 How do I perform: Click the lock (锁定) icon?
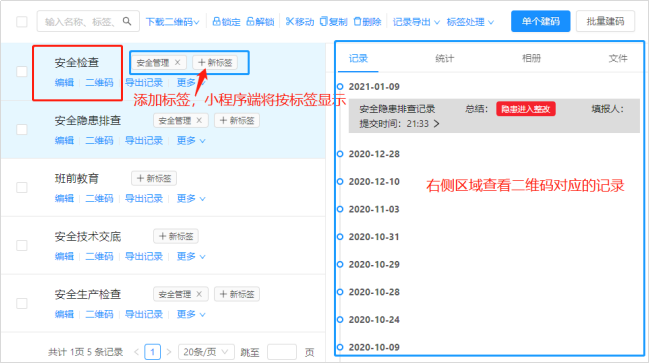pos(216,21)
